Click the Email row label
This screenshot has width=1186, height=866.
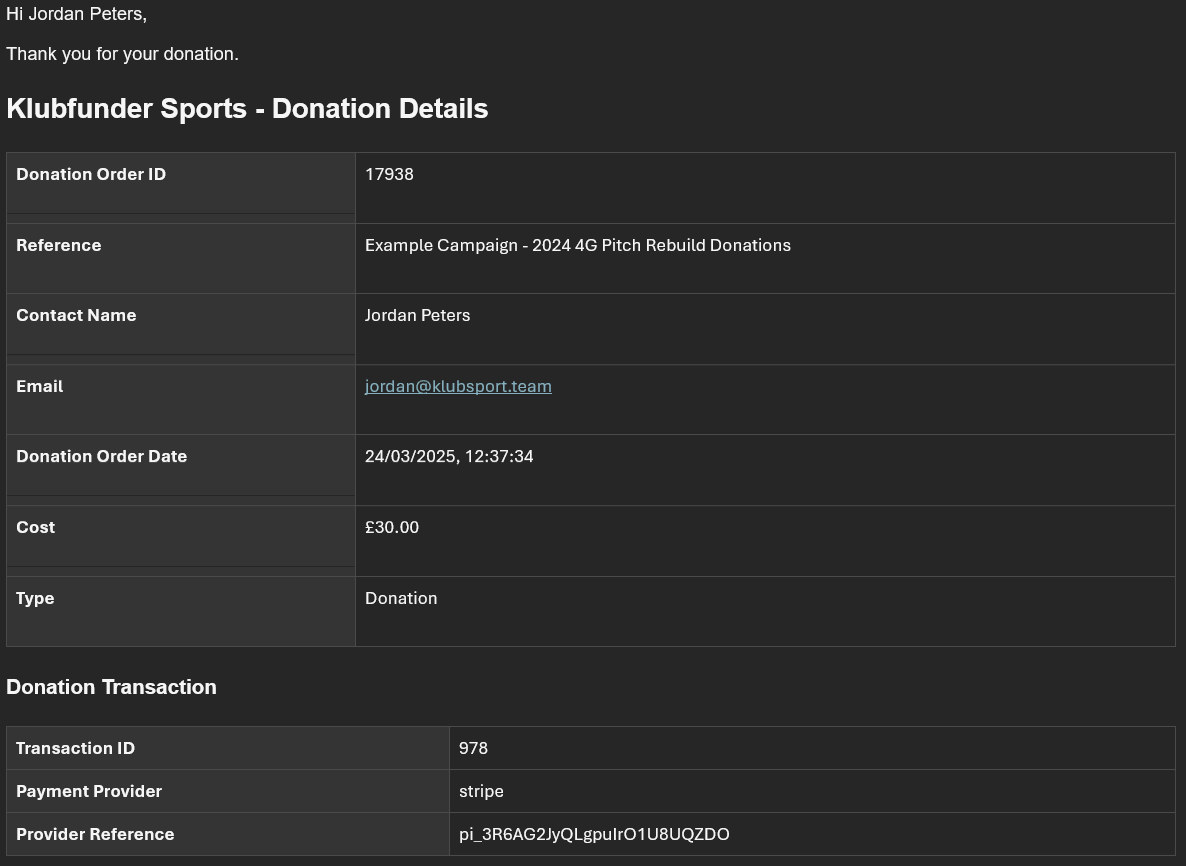(40, 387)
